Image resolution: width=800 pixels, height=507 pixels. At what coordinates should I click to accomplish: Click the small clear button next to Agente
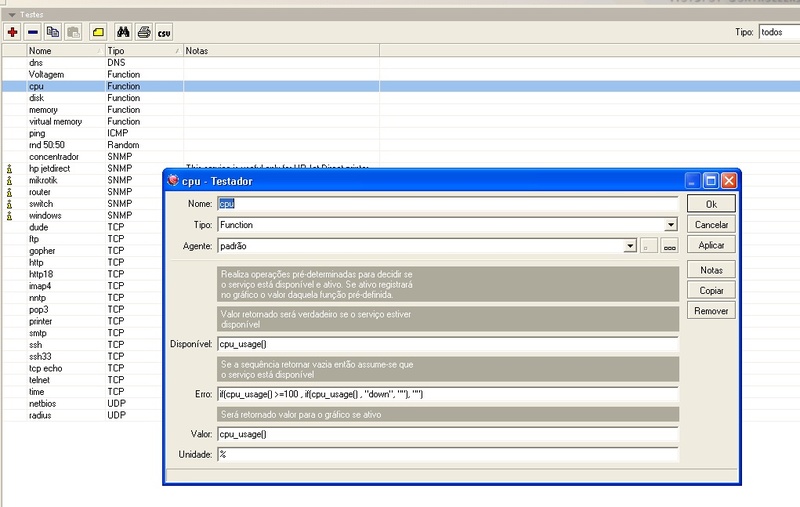click(x=648, y=246)
